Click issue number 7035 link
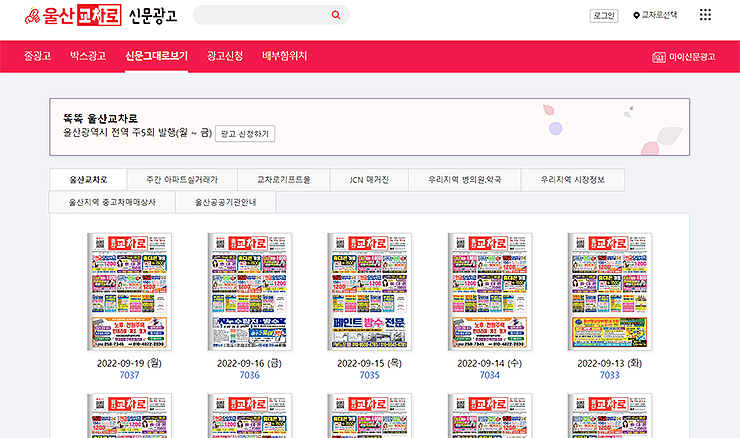This screenshot has width=740, height=438. 370,375
